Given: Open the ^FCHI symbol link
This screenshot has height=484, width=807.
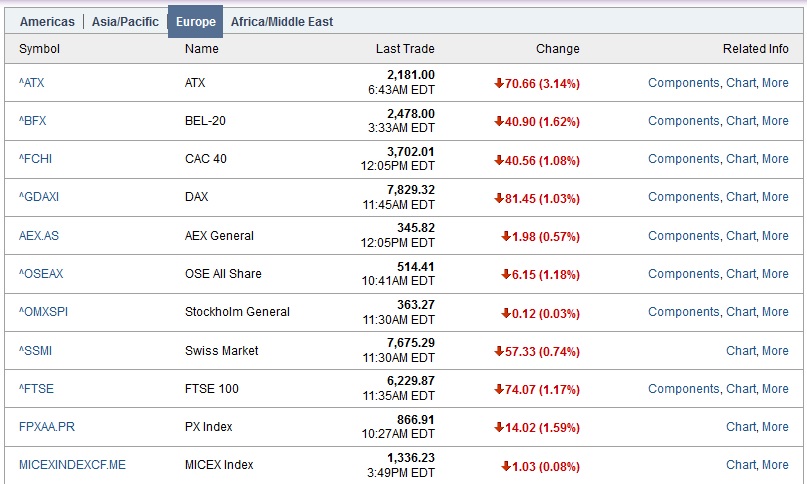Looking at the screenshot, I should click(x=36, y=159).
